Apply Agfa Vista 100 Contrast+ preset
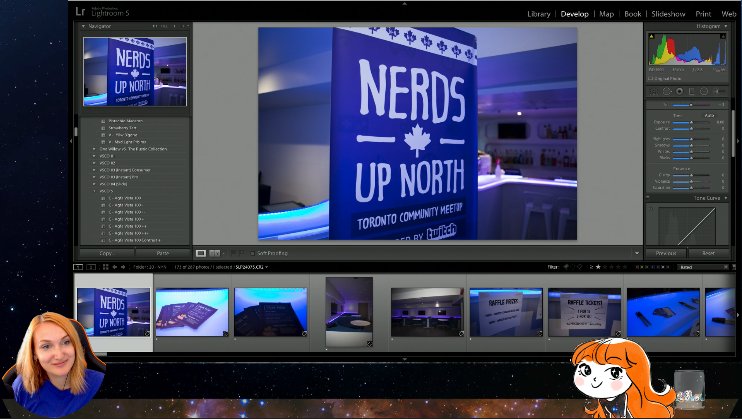 [134, 241]
